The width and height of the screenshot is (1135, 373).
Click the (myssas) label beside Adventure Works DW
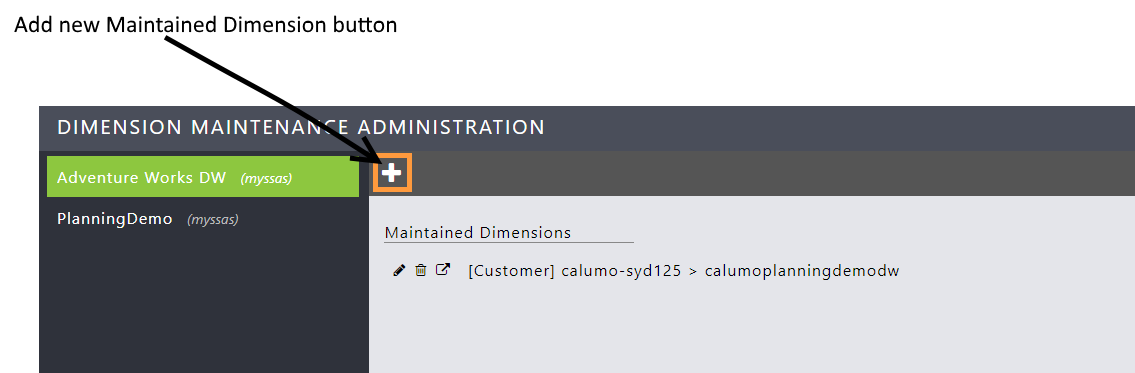[266, 178]
